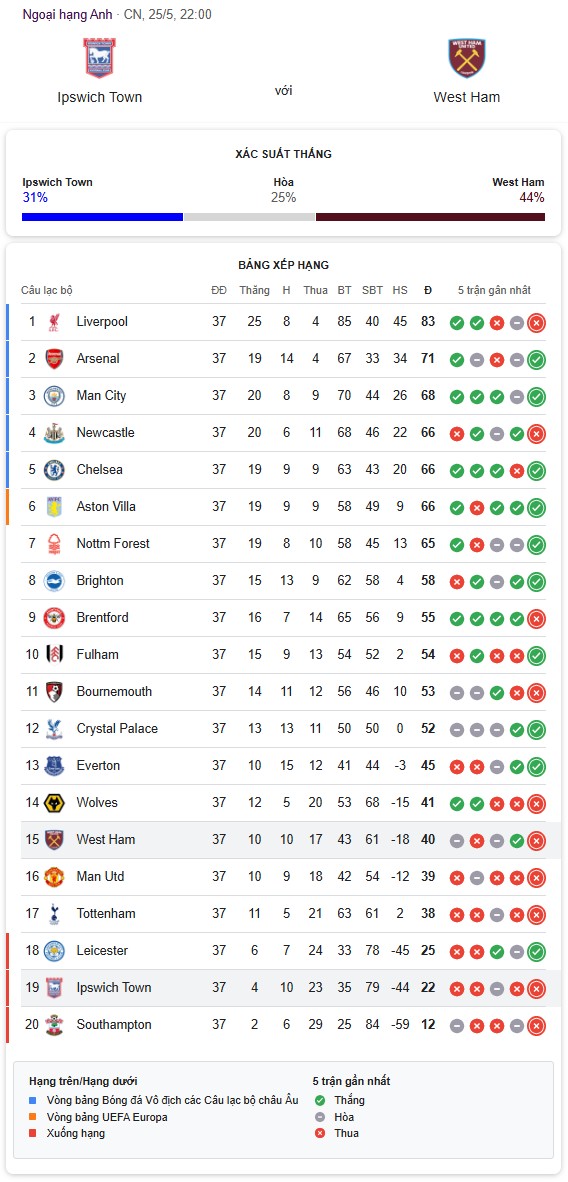Image resolution: width=568 pixels, height=1182 pixels.
Task: Select the Aston Villa team name
Action: (x=106, y=507)
